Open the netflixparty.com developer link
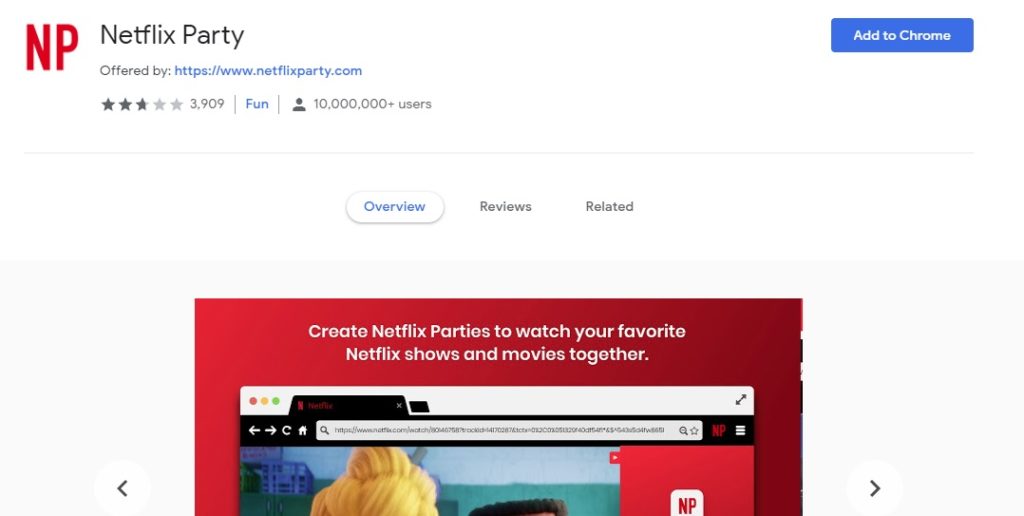The height and width of the screenshot is (516, 1024). 268,71
